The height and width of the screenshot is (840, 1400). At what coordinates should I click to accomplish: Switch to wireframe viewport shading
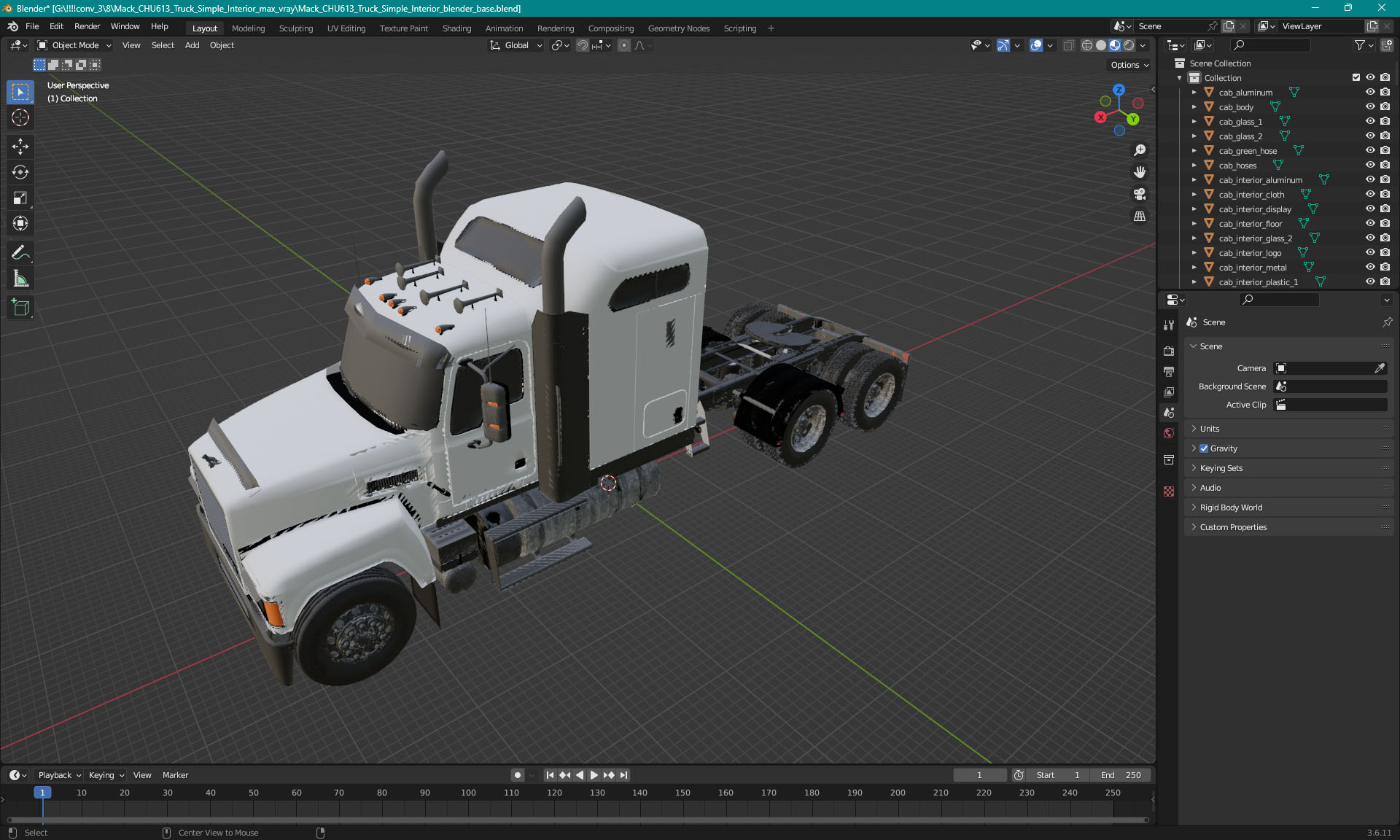(x=1087, y=45)
